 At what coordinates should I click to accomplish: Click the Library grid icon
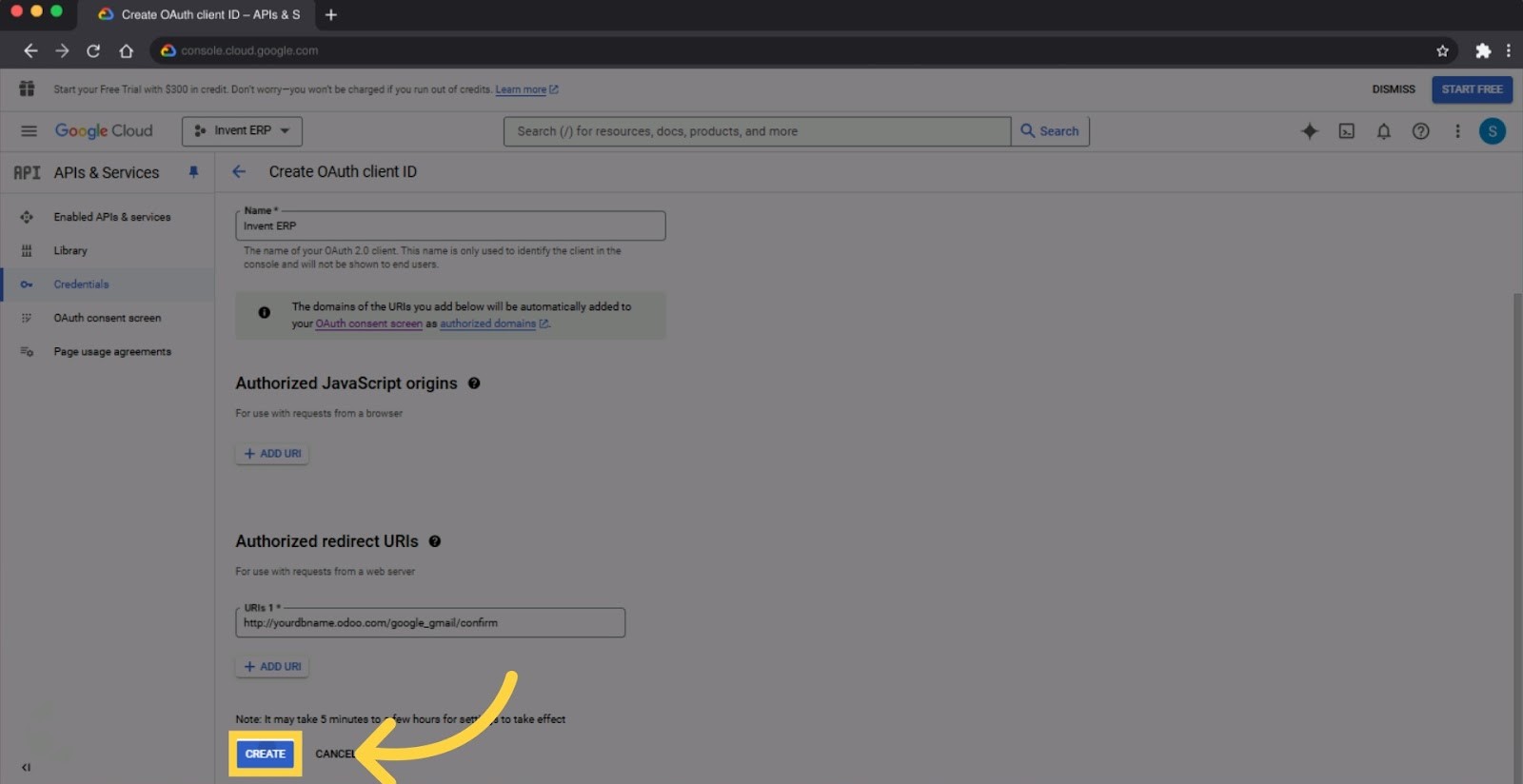27,251
